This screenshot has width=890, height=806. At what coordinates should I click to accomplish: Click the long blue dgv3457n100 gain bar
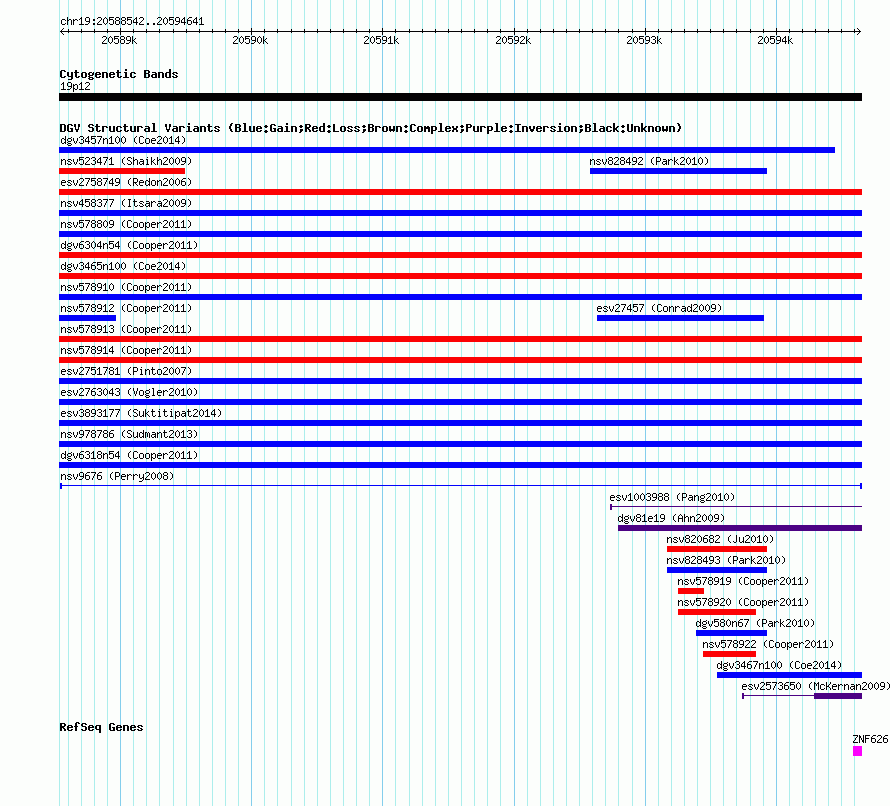(447, 150)
